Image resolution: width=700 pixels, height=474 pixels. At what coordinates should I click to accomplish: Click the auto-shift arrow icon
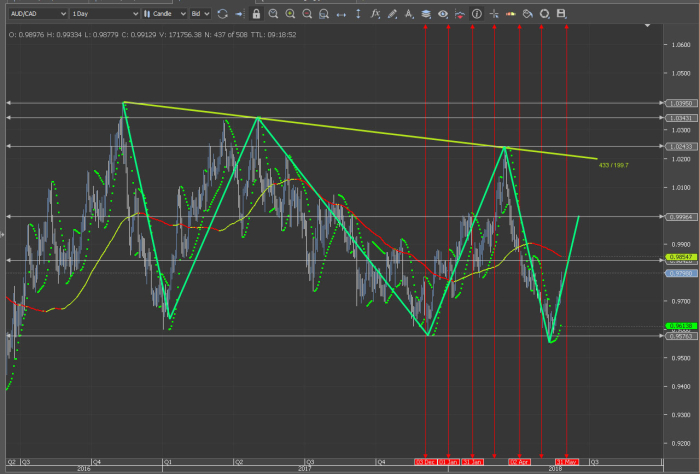click(x=239, y=14)
